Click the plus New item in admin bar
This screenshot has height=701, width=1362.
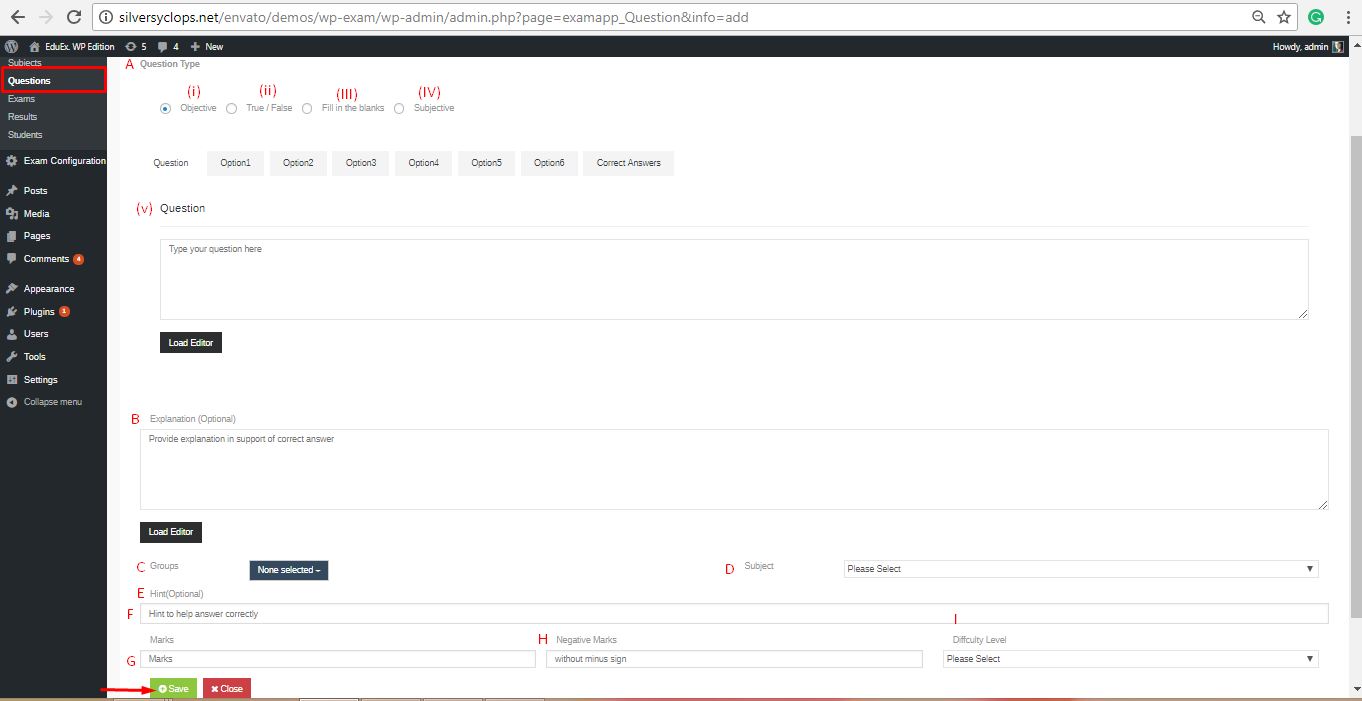click(x=207, y=46)
